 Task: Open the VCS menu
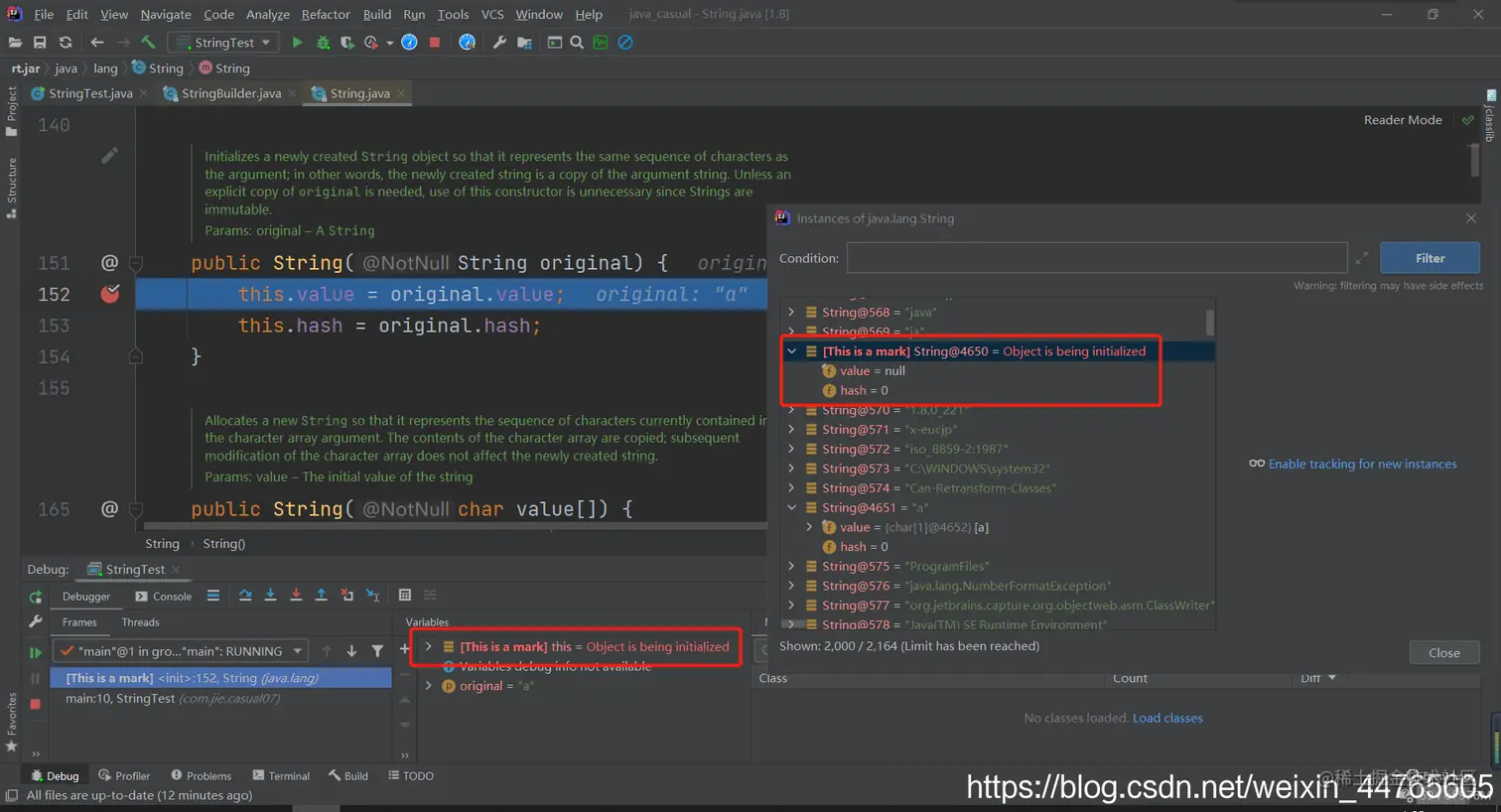tap(492, 14)
